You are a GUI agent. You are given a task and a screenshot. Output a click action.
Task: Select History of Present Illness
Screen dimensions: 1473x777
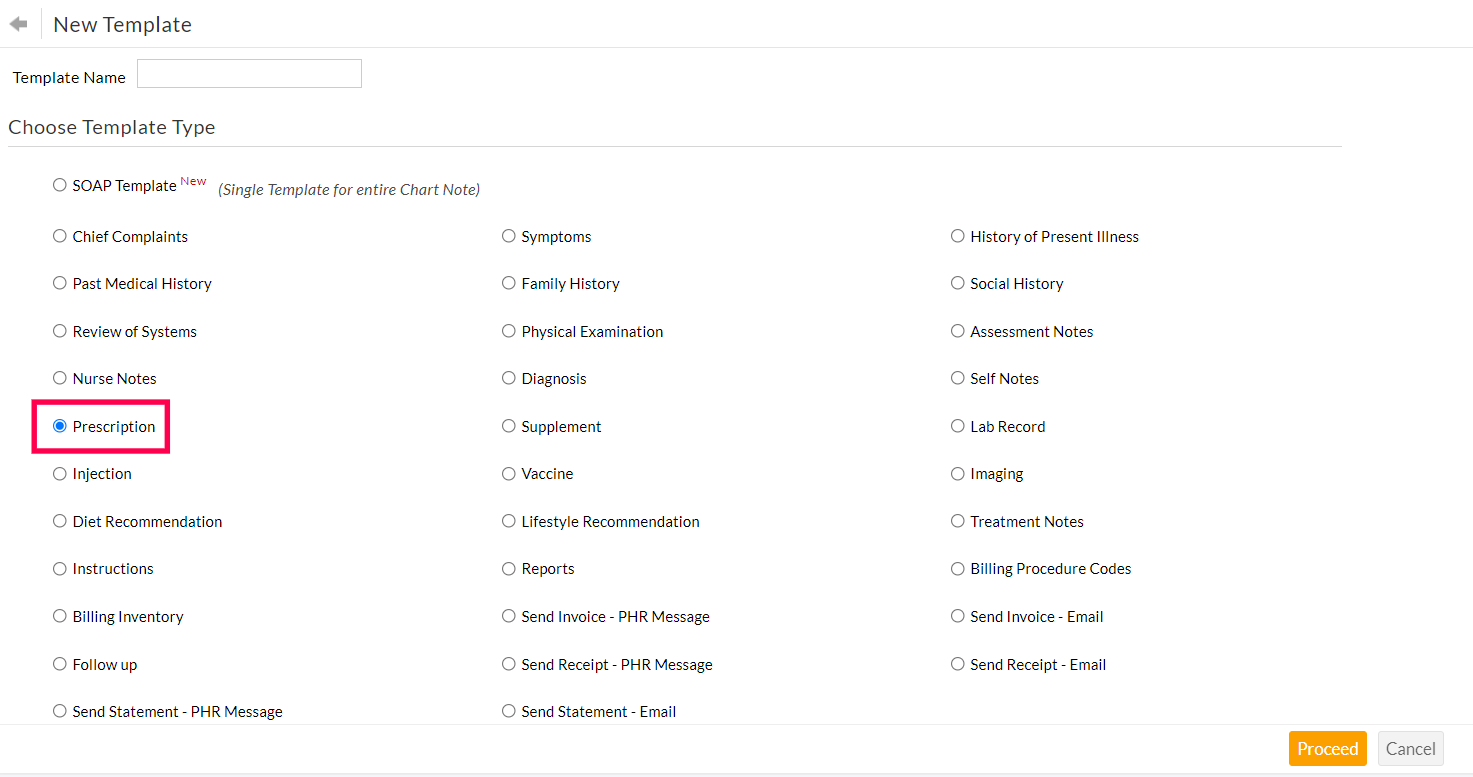pyautogui.click(x=957, y=236)
